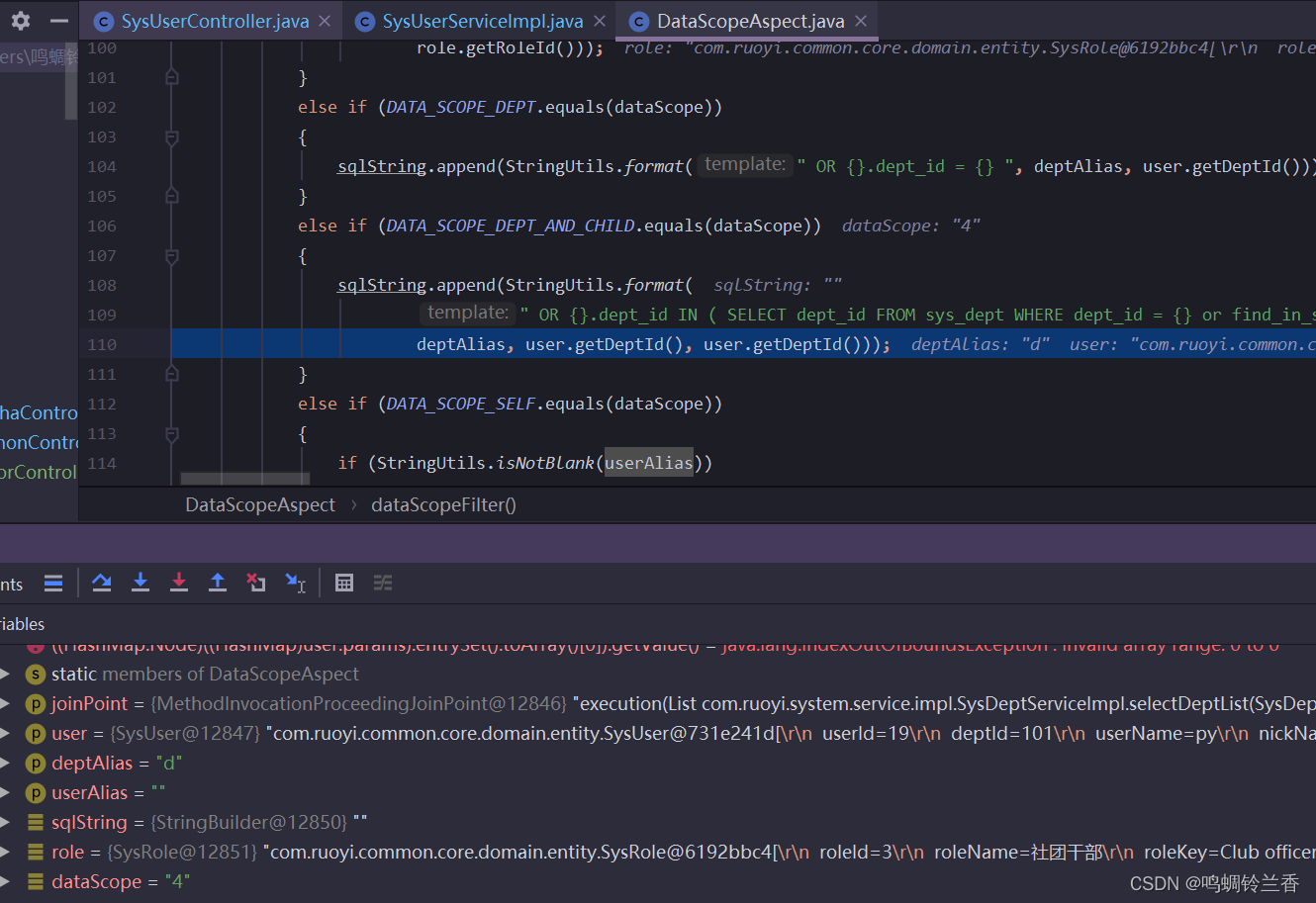Expand the deptAlias variable node
Screen dimensions: 1316x903
[x=6, y=763]
